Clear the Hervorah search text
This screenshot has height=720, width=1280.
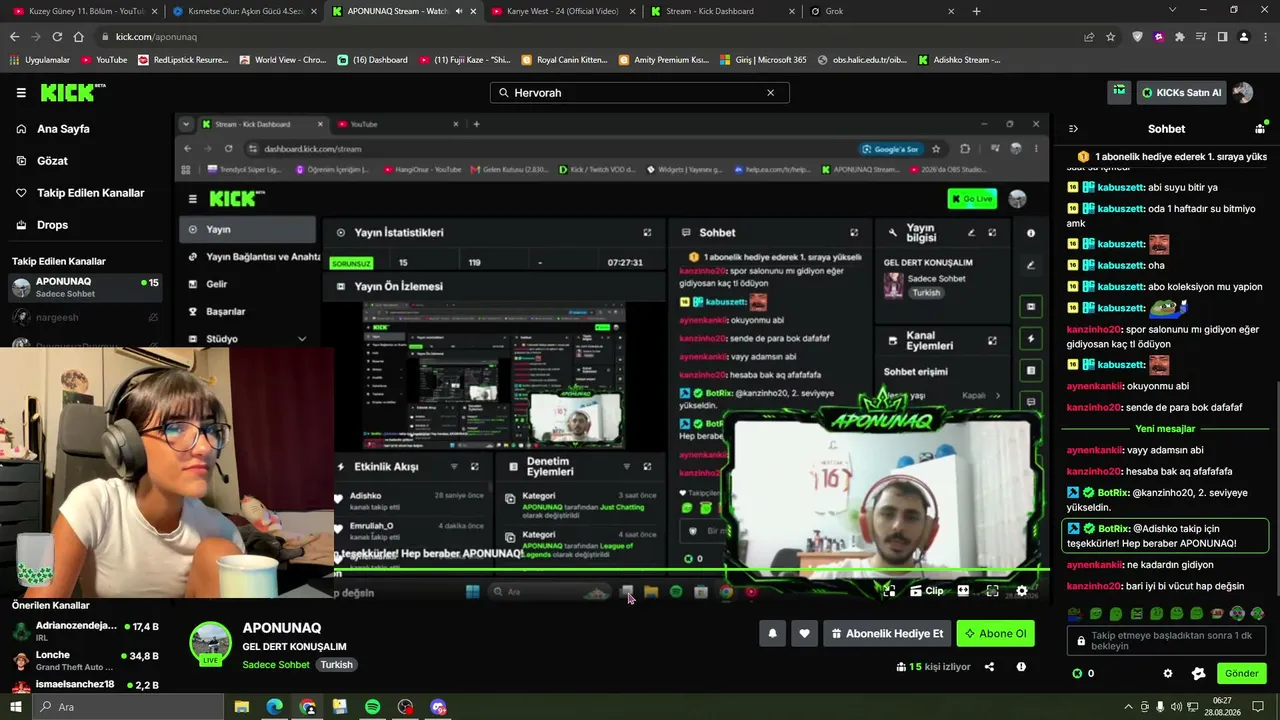point(770,93)
